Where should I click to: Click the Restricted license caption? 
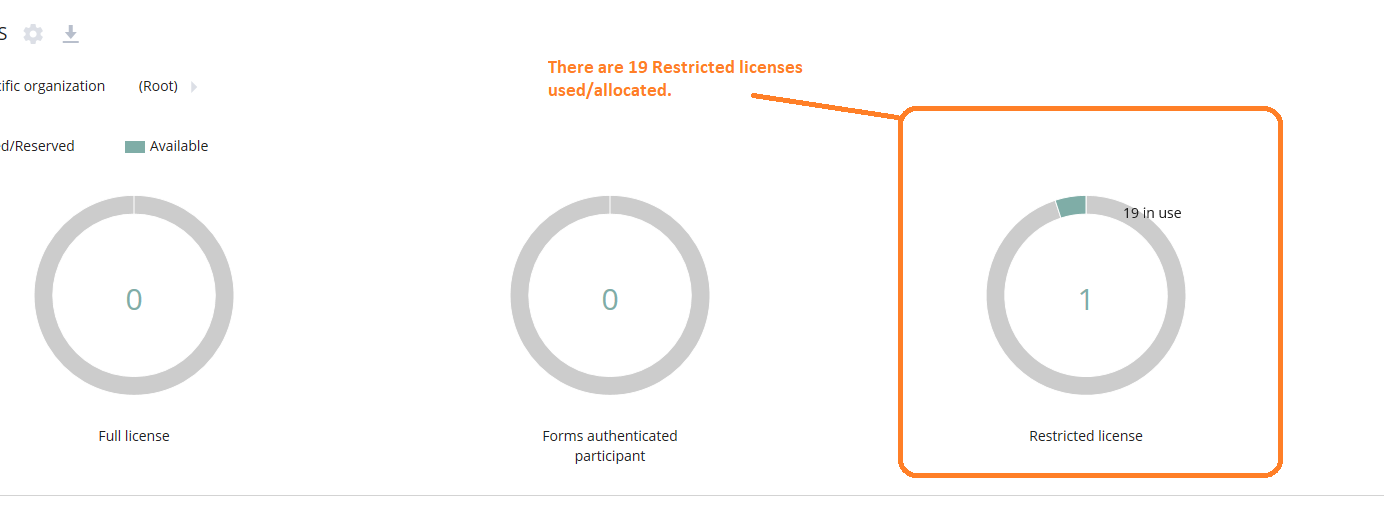pos(1086,436)
